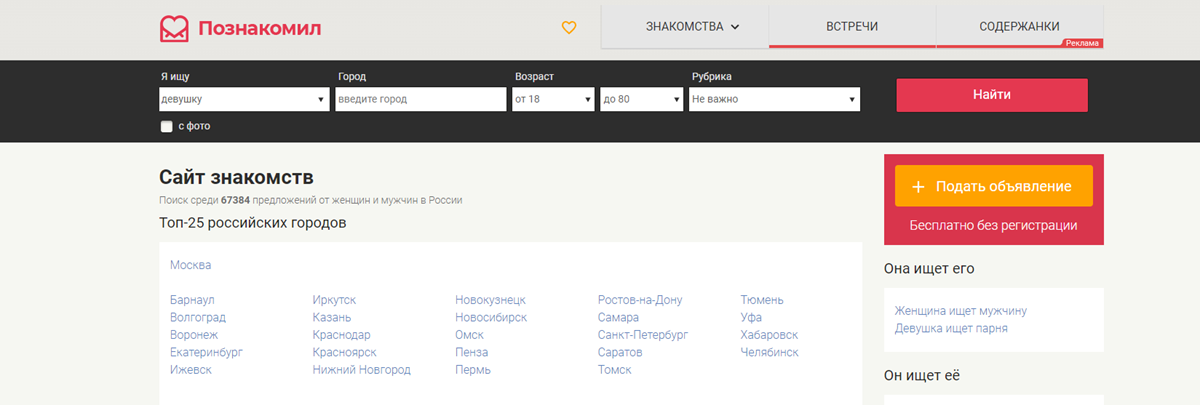Open the Москва city link
Viewport: 1200px width, 405px height.
tap(190, 265)
